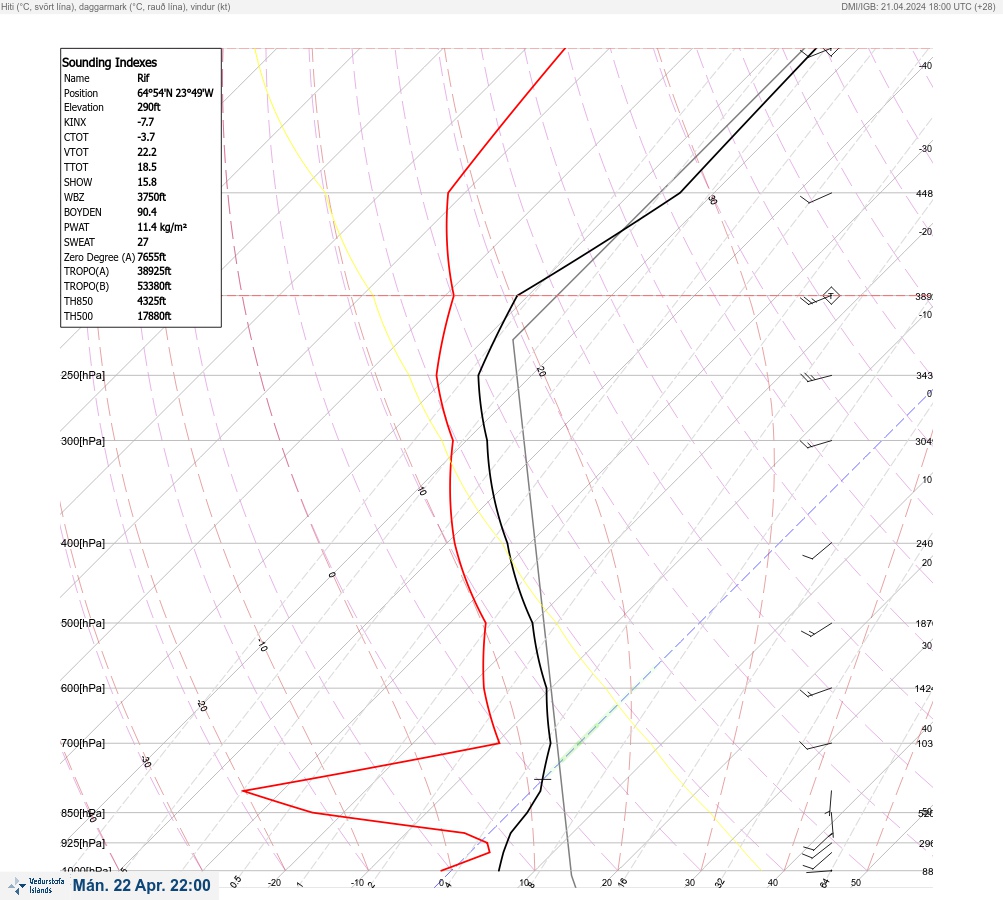The height and width of the screenshot is (900, 1003).
Task: Click the wind barb at 600 hPa
Action: click(816, 692)
